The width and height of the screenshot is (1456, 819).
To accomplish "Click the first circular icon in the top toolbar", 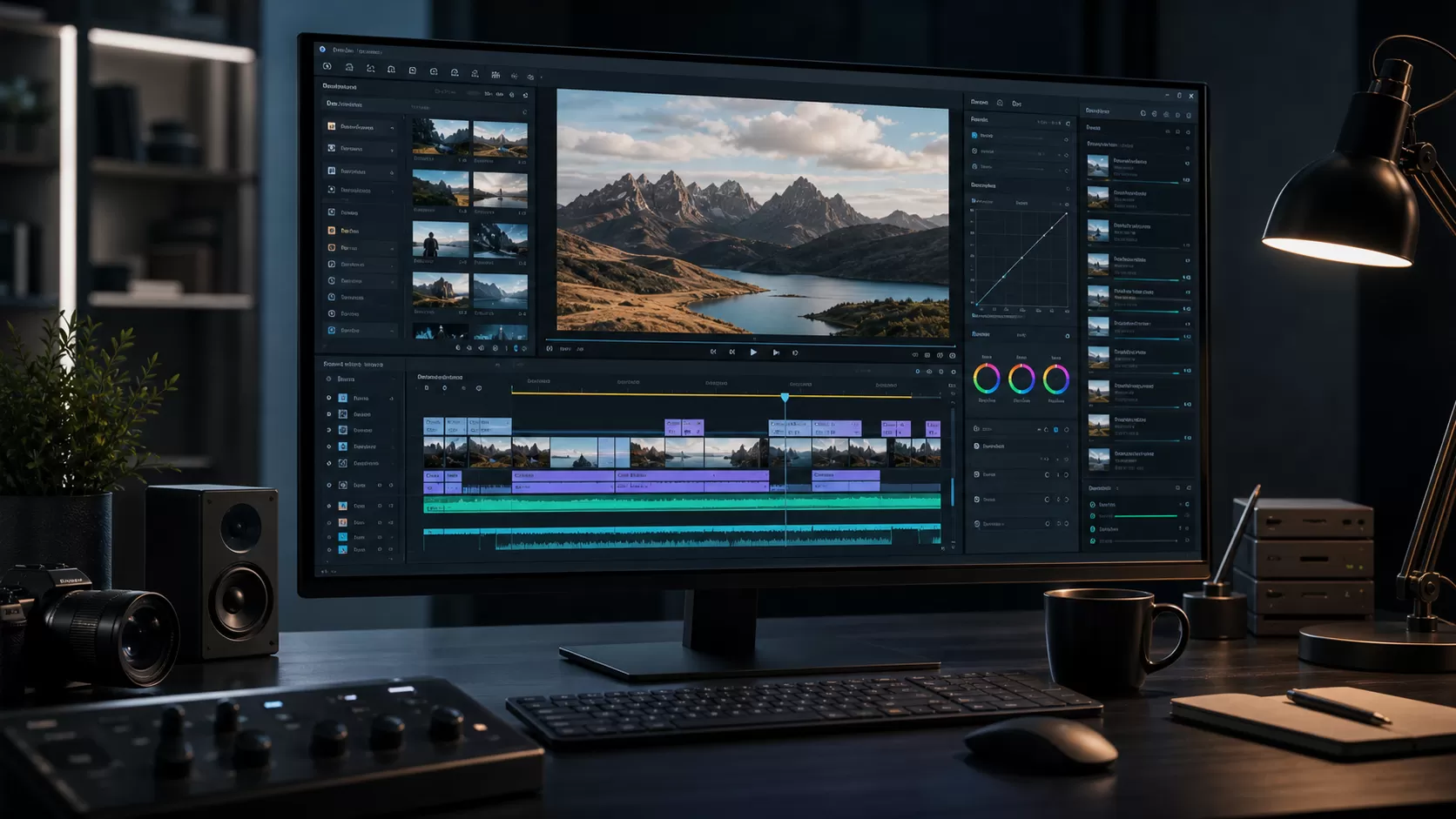I will tap(327, 67).
